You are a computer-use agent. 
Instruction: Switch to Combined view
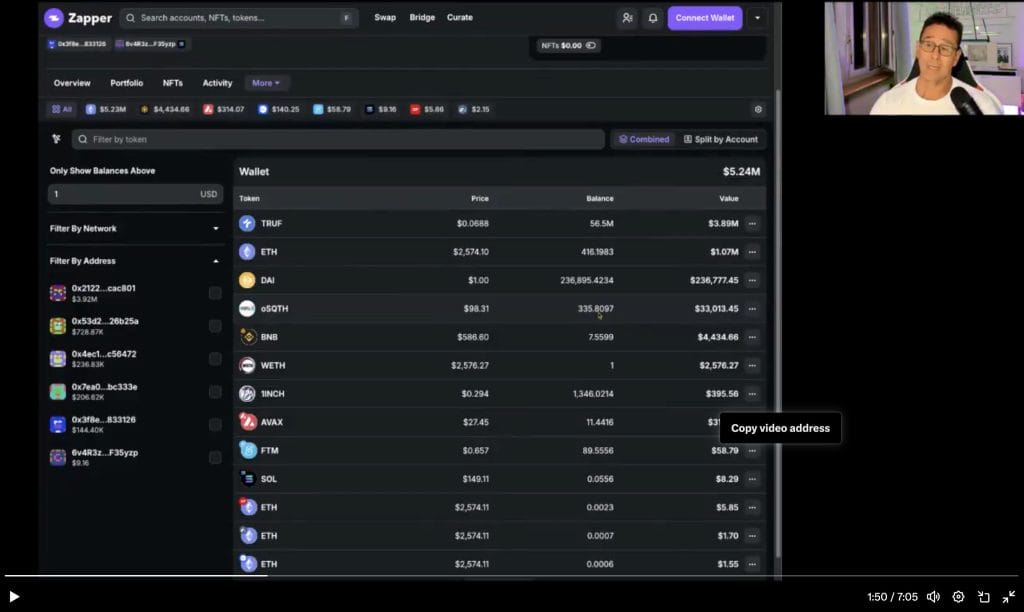[644, 139]
